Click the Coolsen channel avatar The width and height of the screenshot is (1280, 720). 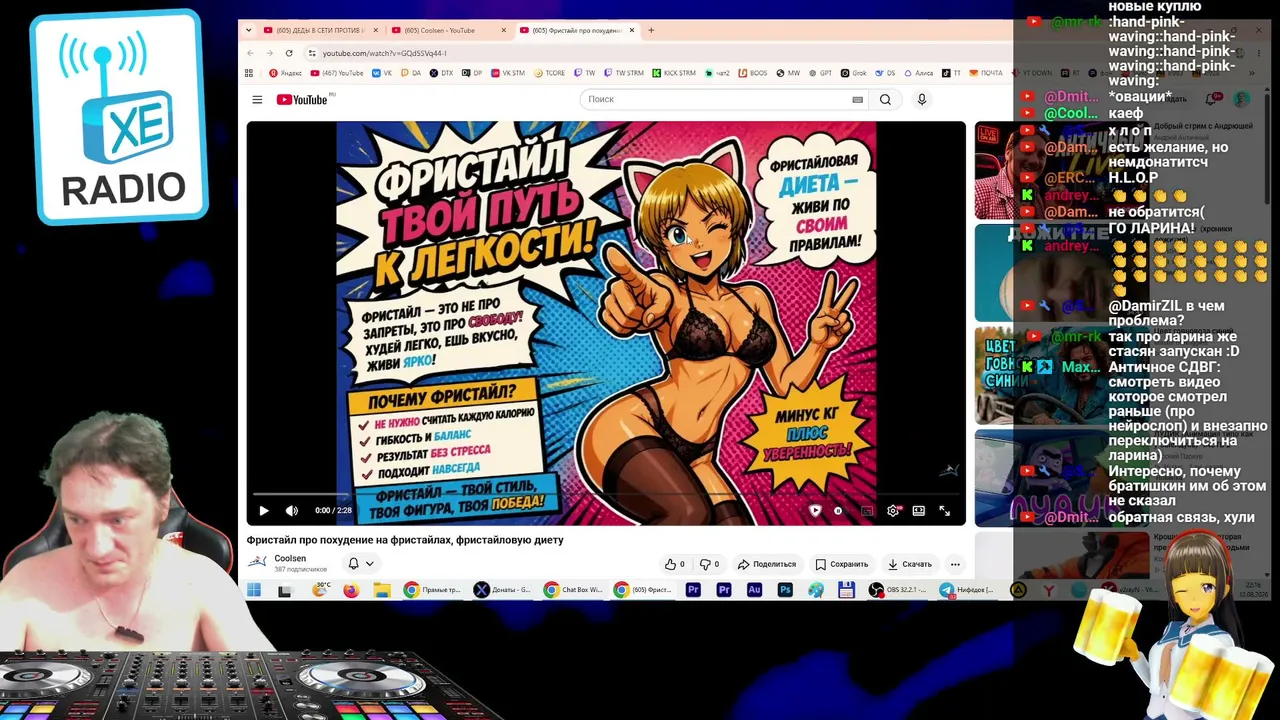tap(257, 562)
